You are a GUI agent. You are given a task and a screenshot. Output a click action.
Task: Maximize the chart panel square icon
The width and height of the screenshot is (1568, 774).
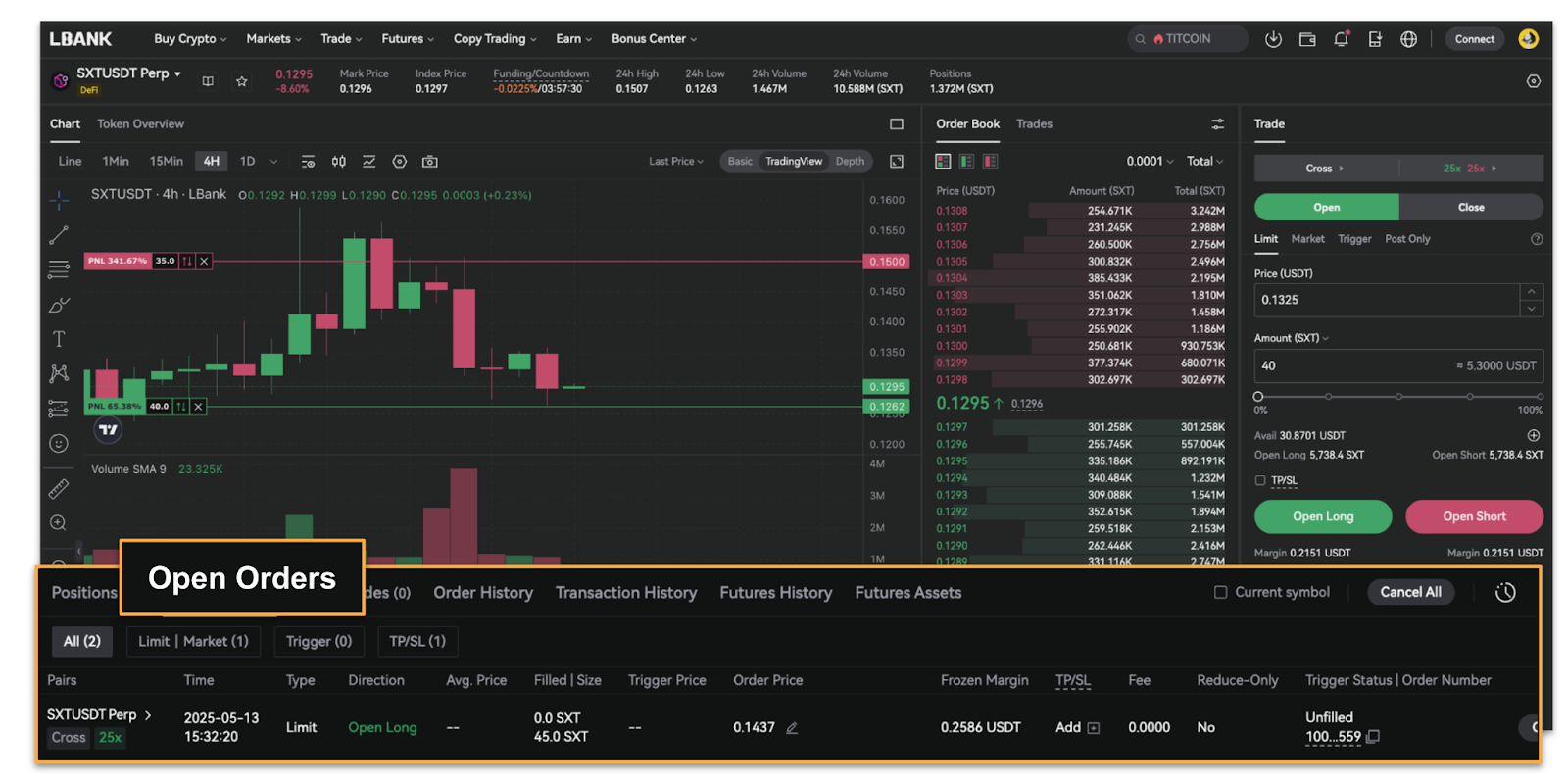896,124
